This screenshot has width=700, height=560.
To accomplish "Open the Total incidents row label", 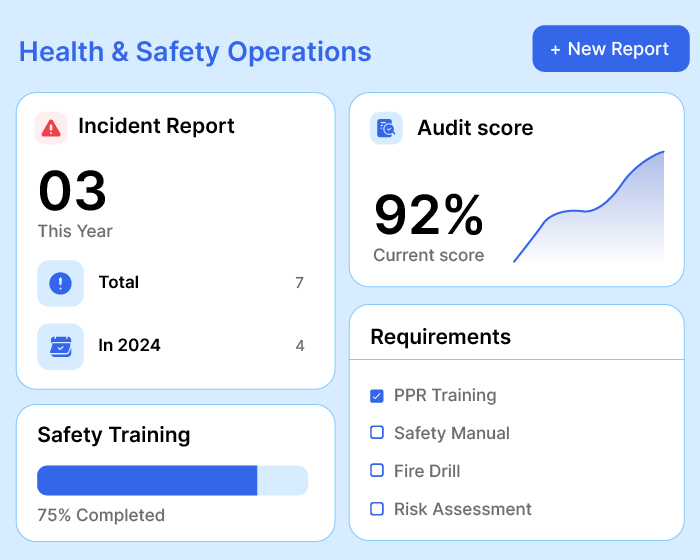I will (x=119, y=283).
